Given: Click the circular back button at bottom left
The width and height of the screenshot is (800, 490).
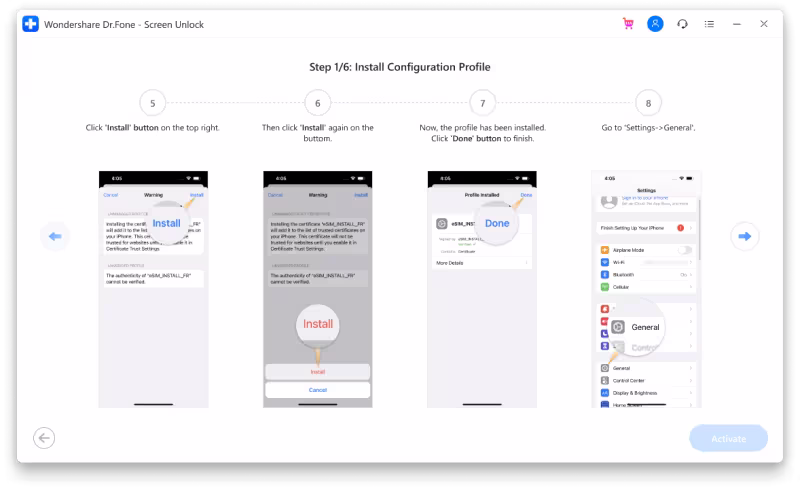Looking at the screenshot, I should [x=44, y=438].
